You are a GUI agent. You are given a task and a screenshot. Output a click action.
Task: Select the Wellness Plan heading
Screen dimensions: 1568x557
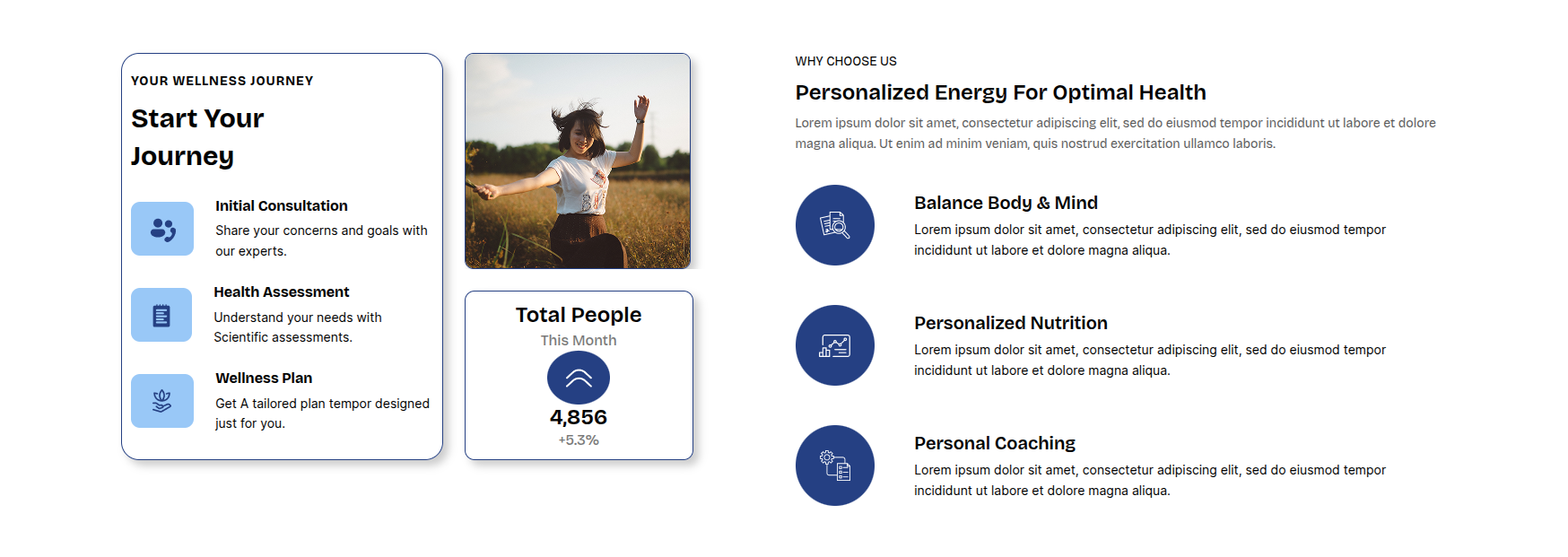coord(264,379)
